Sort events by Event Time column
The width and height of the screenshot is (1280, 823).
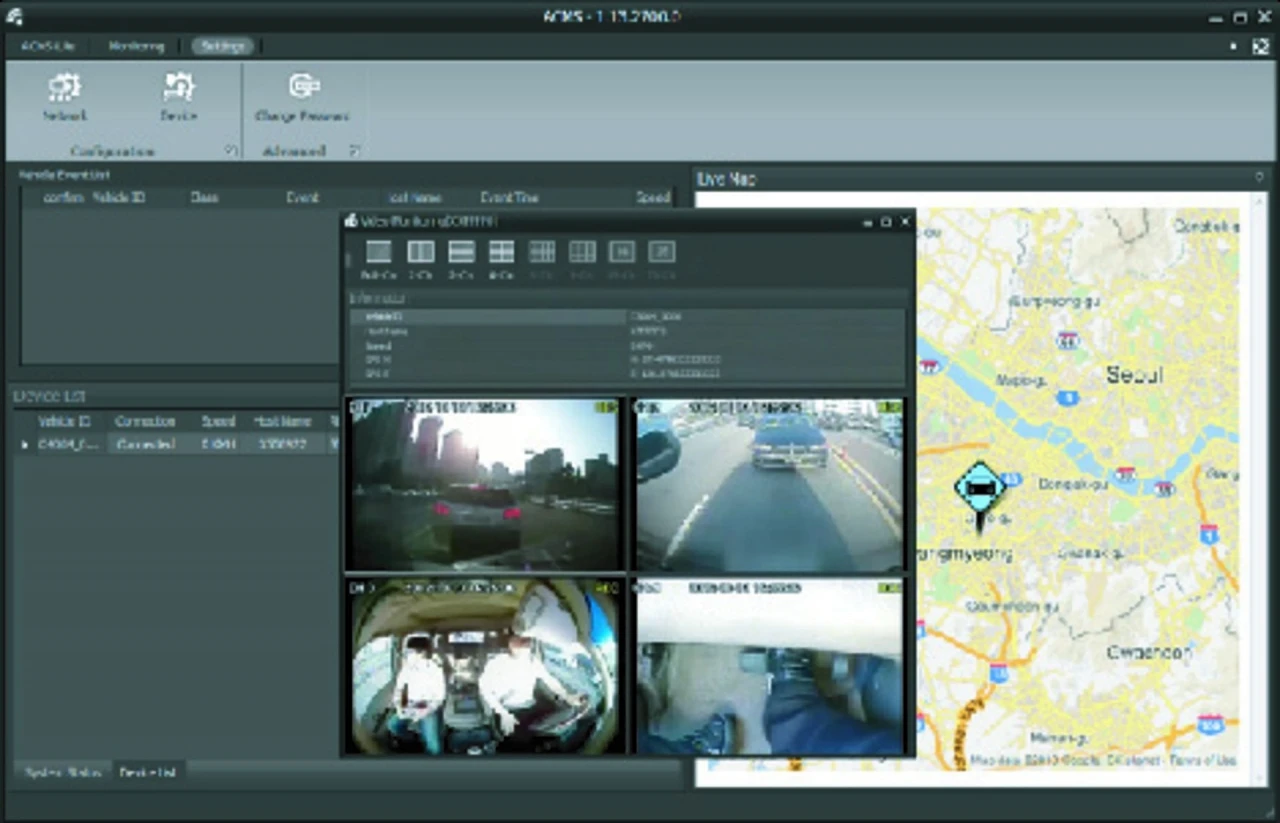tap(510, 198)
